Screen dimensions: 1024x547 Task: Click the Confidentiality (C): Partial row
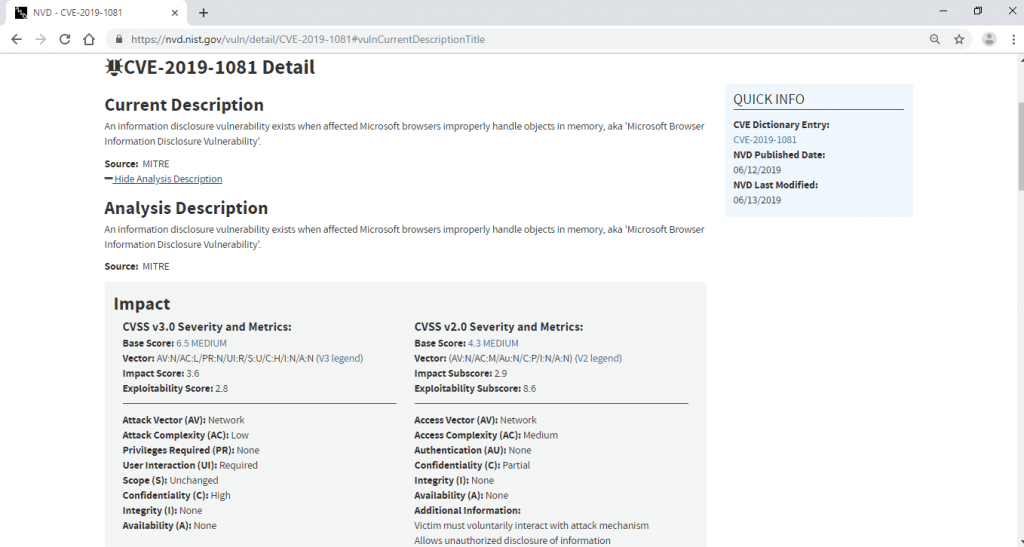click(x=472, y=465)
